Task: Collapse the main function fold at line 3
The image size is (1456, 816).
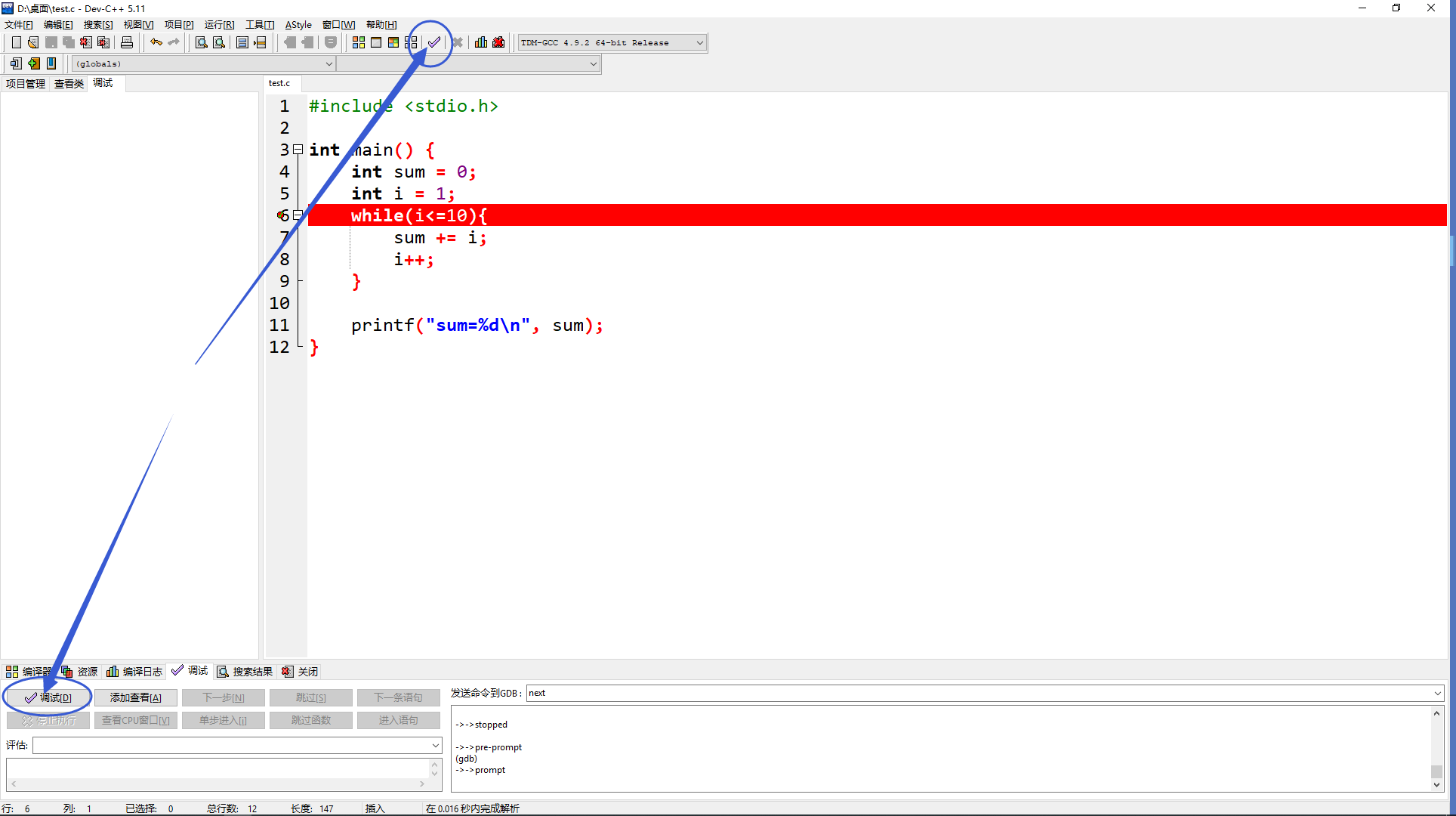Action: (298, 150)
